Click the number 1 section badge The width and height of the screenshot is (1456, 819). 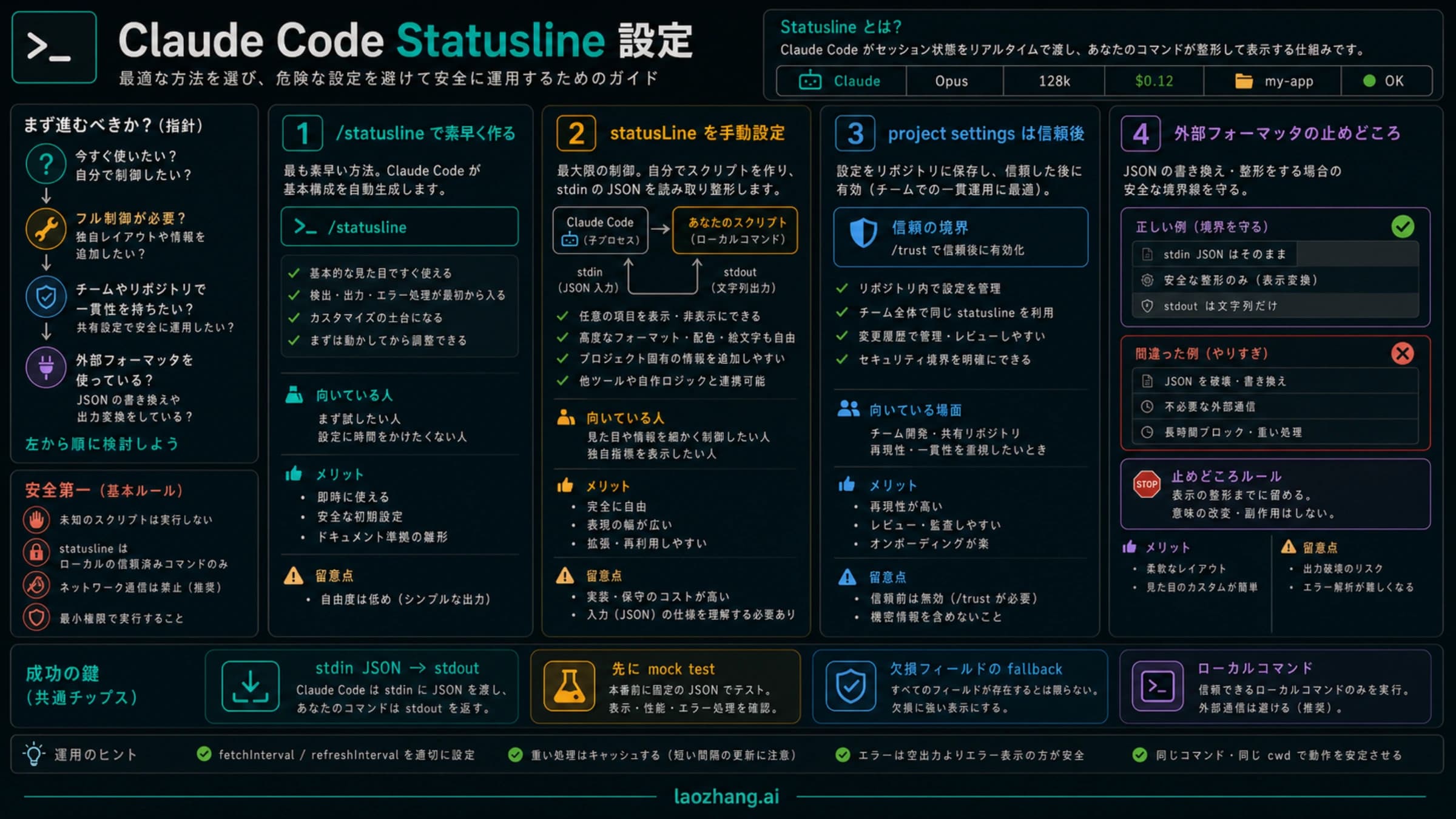pyautogui.click(x=302, y=133)
